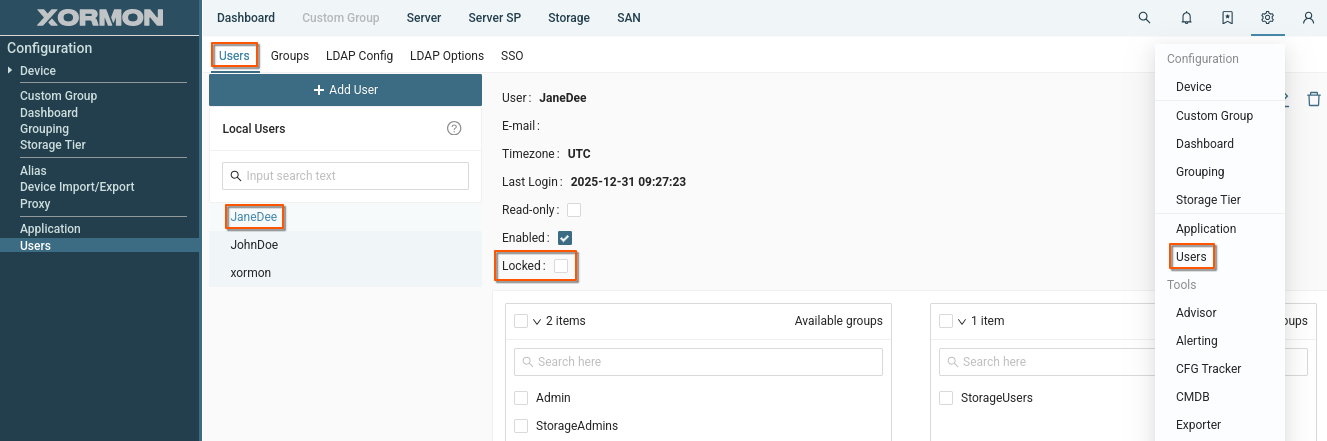Open the '1 item' selection dropdown chevron
The height and width of the screenshot is (441, 1327).
pyautogui.click(x=962, y=321)
